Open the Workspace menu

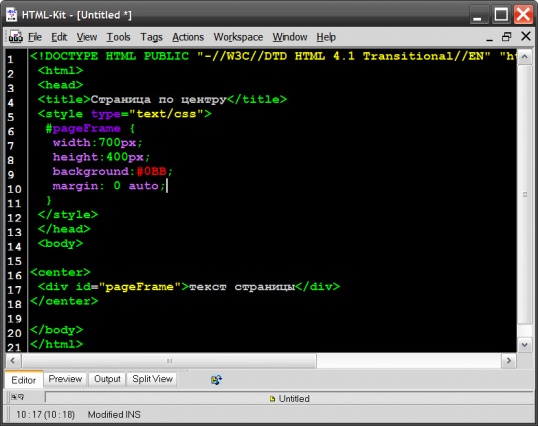tap(238, 37)
